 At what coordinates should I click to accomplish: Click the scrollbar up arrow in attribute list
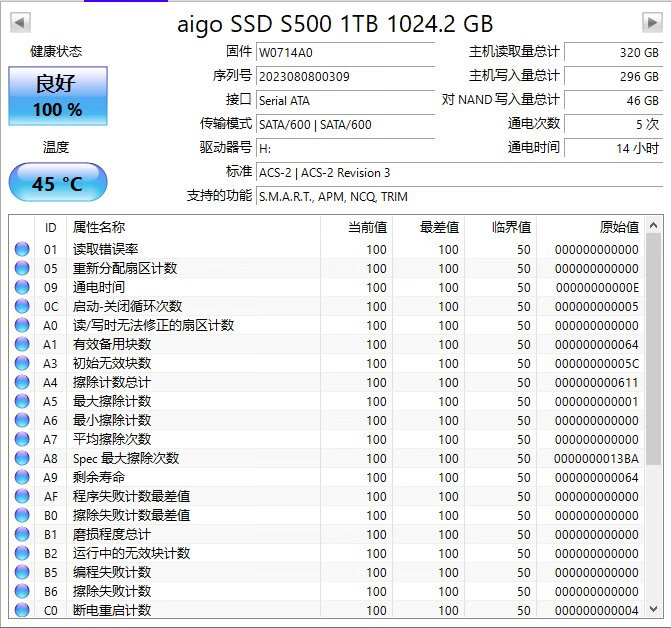653,225
